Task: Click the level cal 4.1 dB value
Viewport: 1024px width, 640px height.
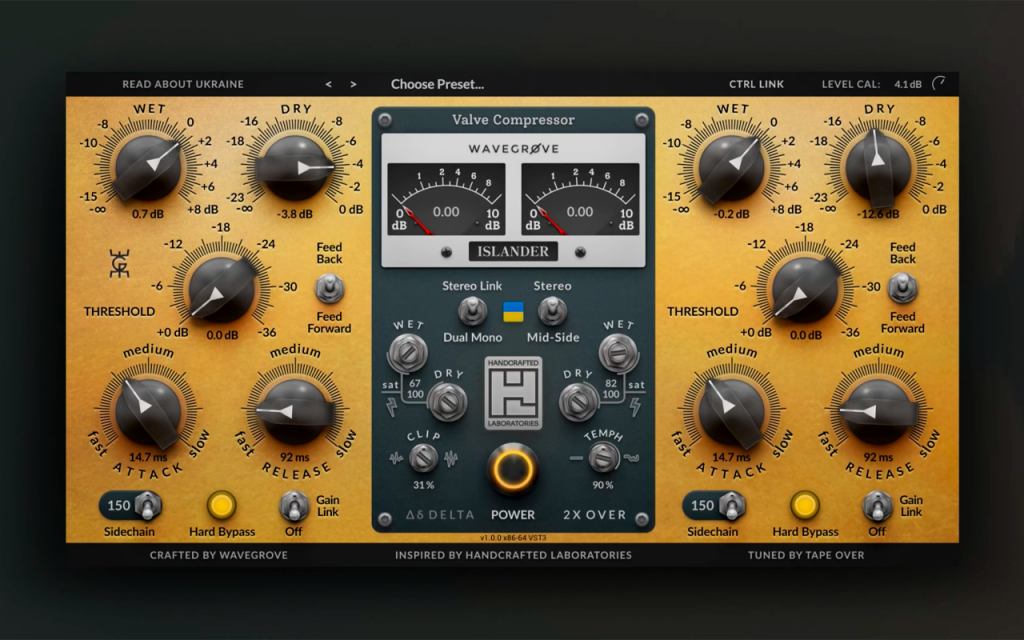Action: coord(908,84)
